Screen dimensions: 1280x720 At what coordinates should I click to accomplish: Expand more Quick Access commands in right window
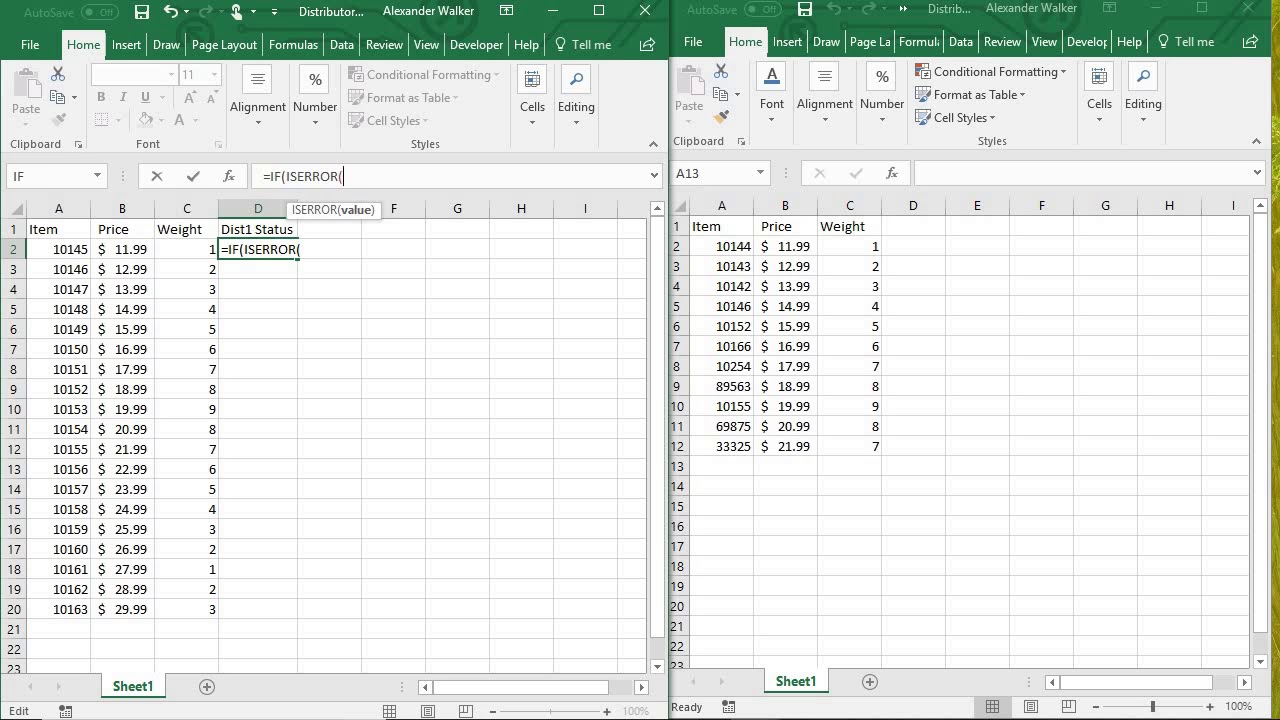[x=904, y=9]
